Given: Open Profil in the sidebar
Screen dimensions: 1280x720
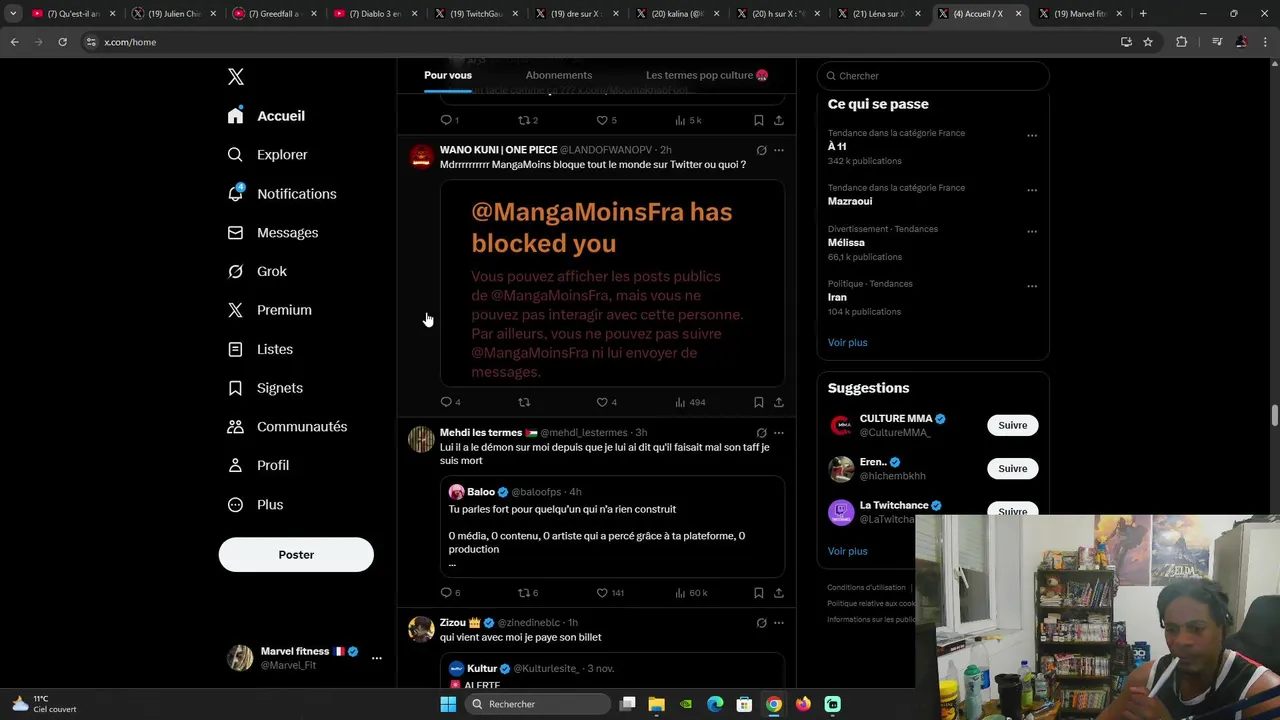Looking at the screenshot, I should click(x=258, y=465).
